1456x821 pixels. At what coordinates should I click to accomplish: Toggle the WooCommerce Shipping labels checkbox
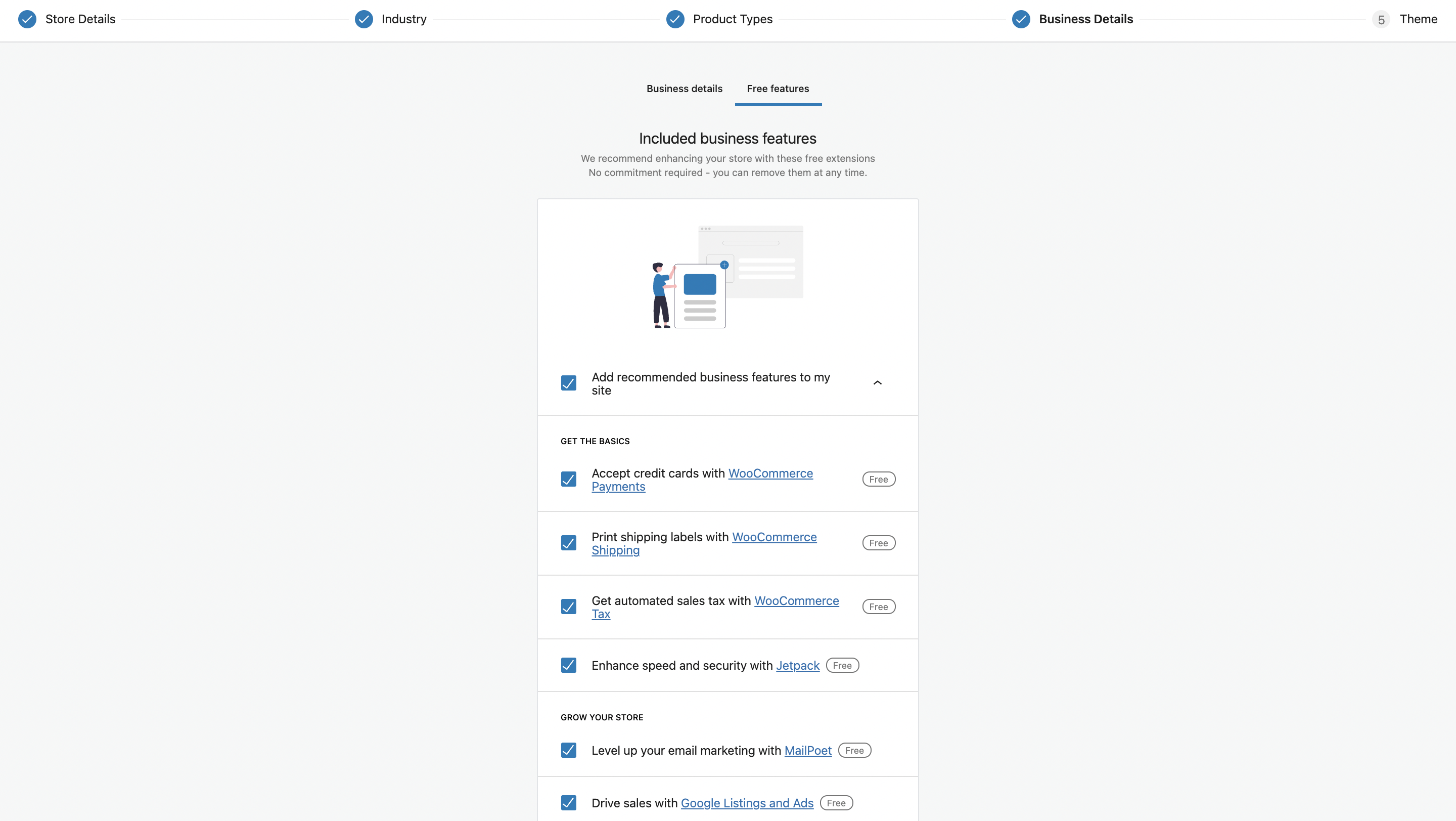pyautogui.click(x=569, y=543)
